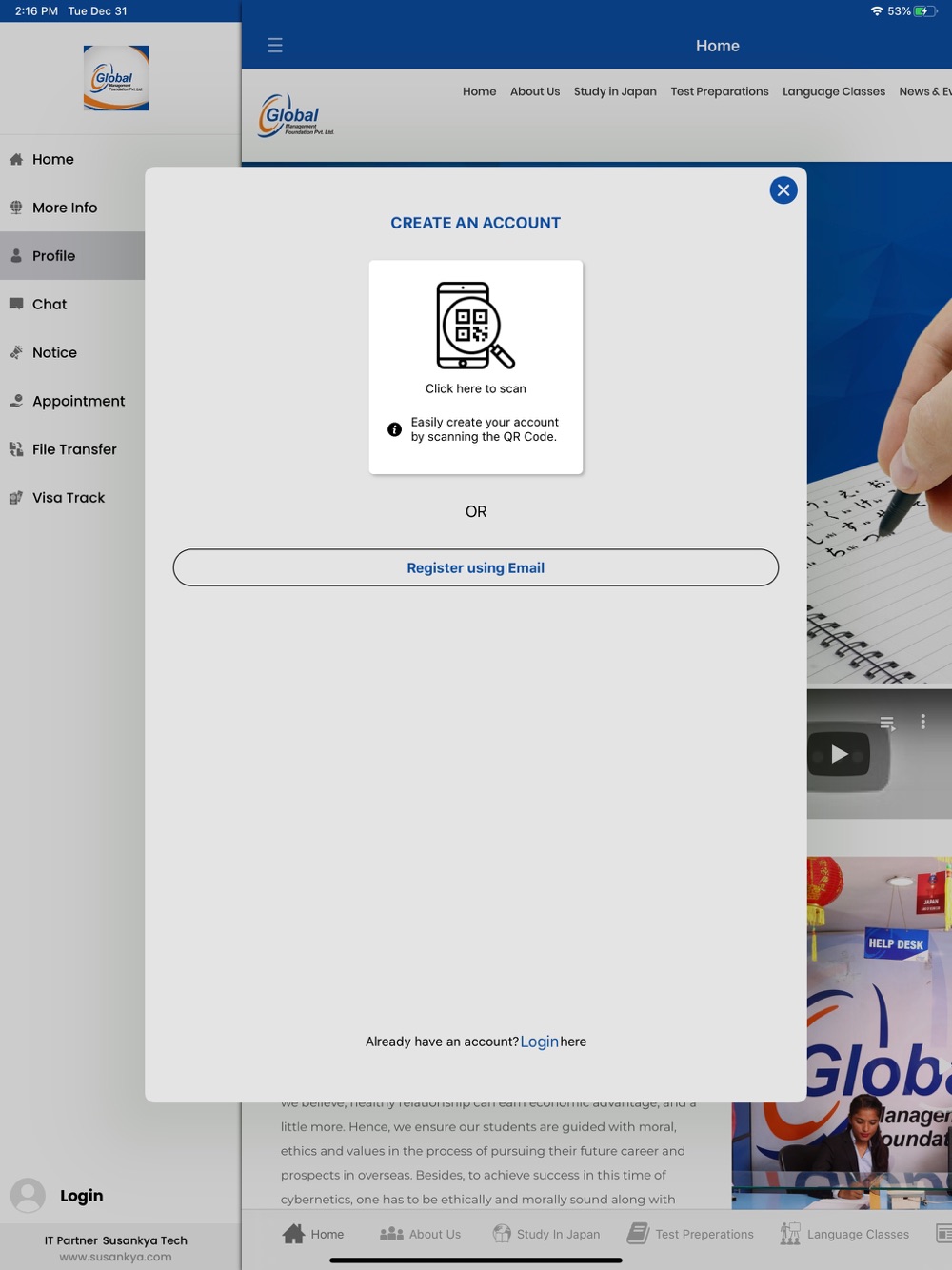The image size is (952, 1270).
Task: Open Test Preparations top navigation link
Action: (x=720, y=91)
